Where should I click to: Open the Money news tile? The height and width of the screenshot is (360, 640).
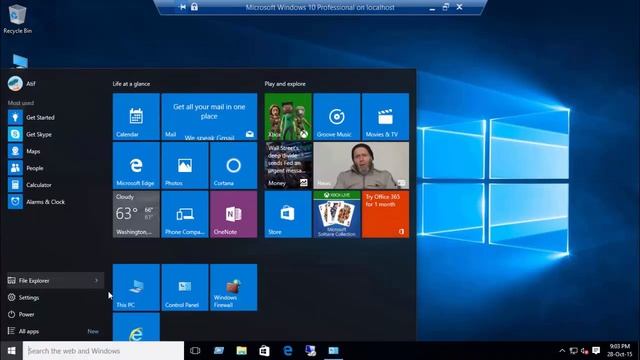click(288, 165)
